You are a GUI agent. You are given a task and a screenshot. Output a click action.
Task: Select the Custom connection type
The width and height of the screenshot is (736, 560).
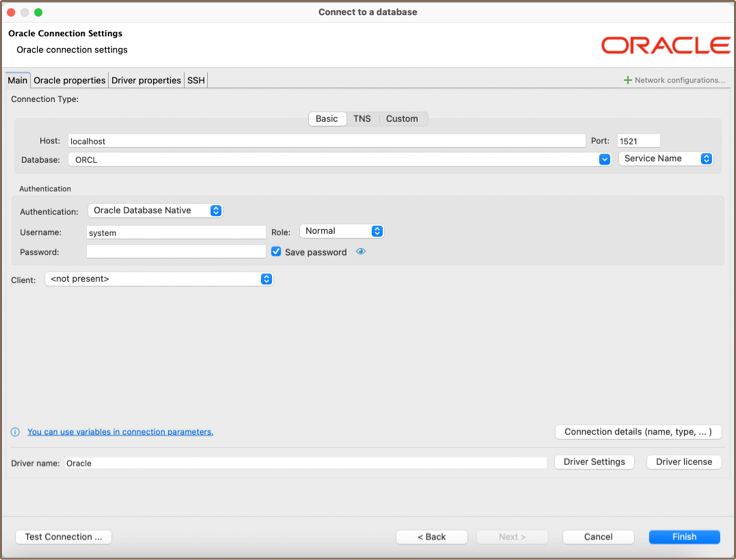pyautogui.click(x=402, y=119)
